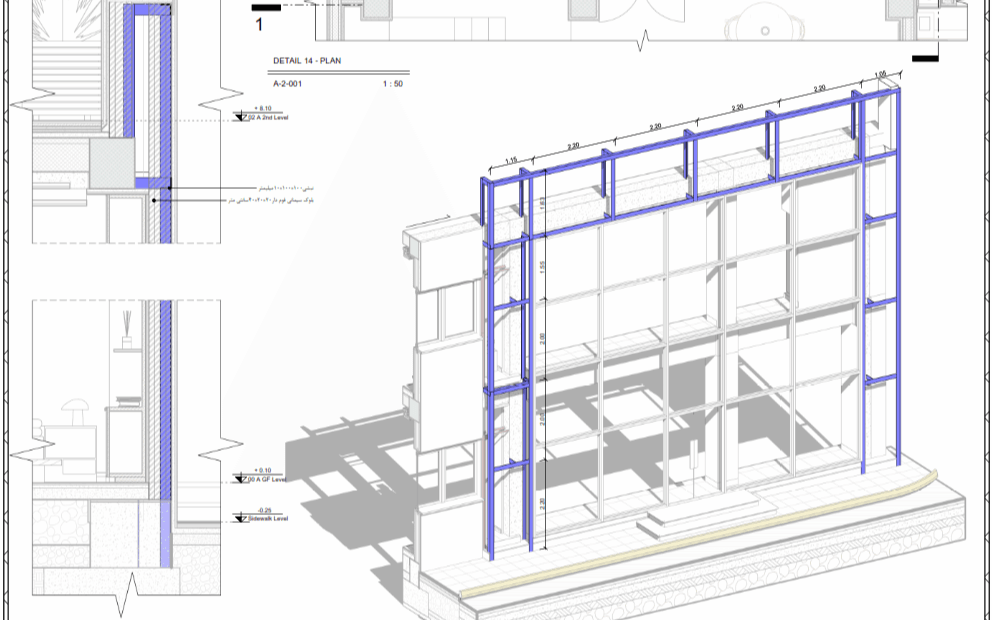The height and width of the screenshot is (620, 992).
Task: Select the lower Persian annotation about cement block
Action: [271, 200]
